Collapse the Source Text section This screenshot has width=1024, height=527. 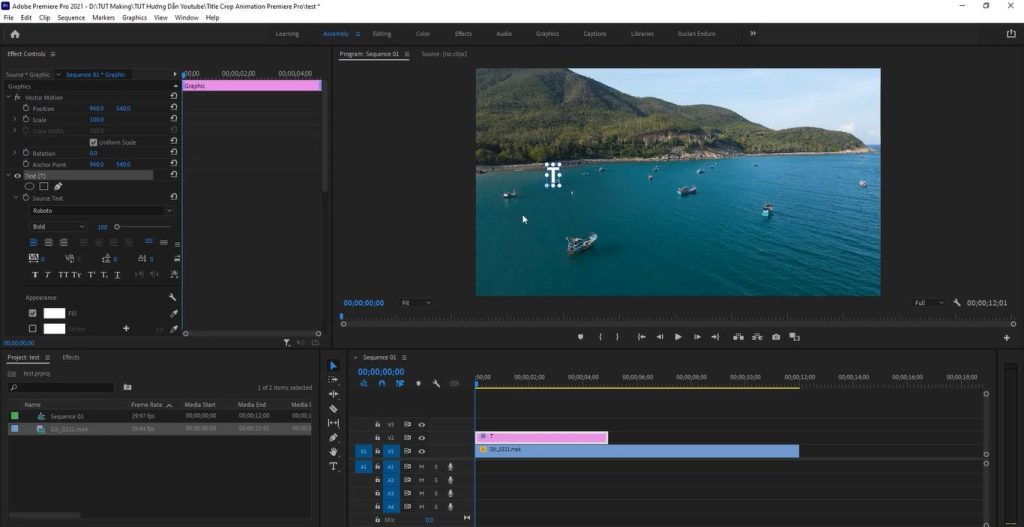16,198
